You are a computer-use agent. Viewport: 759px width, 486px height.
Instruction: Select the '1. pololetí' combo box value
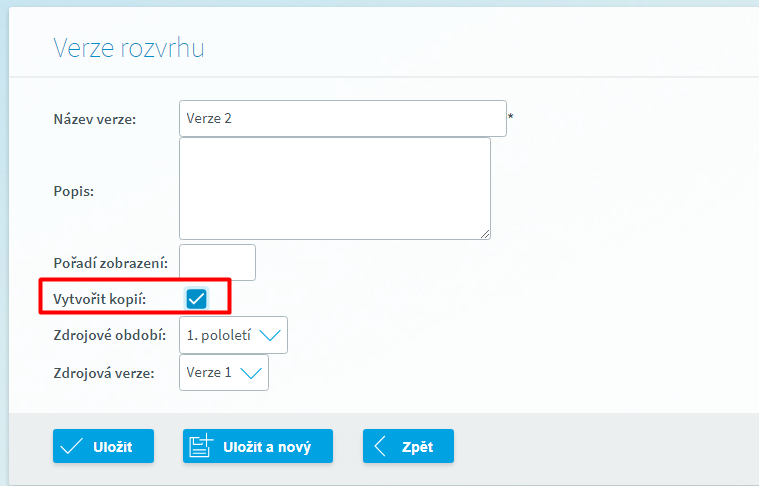click(218, 335)
